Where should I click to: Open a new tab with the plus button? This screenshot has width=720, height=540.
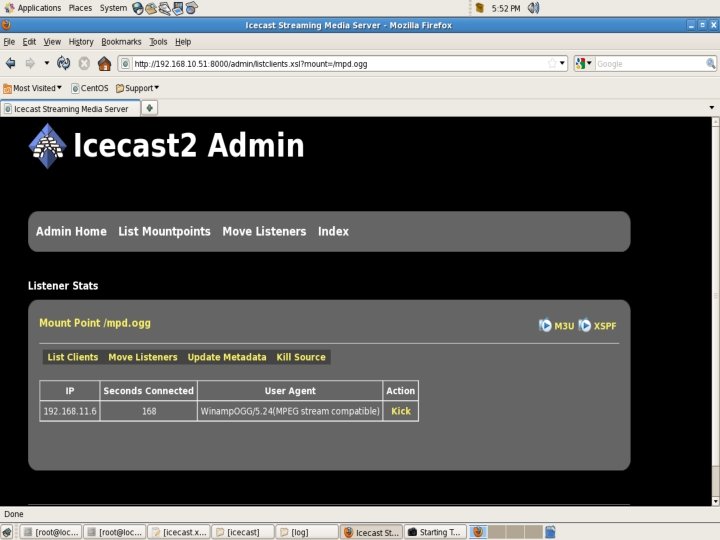(149, 108)
